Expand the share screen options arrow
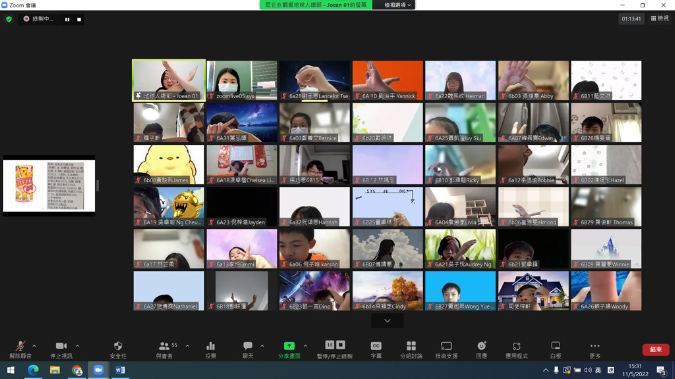 click(305, 346)
